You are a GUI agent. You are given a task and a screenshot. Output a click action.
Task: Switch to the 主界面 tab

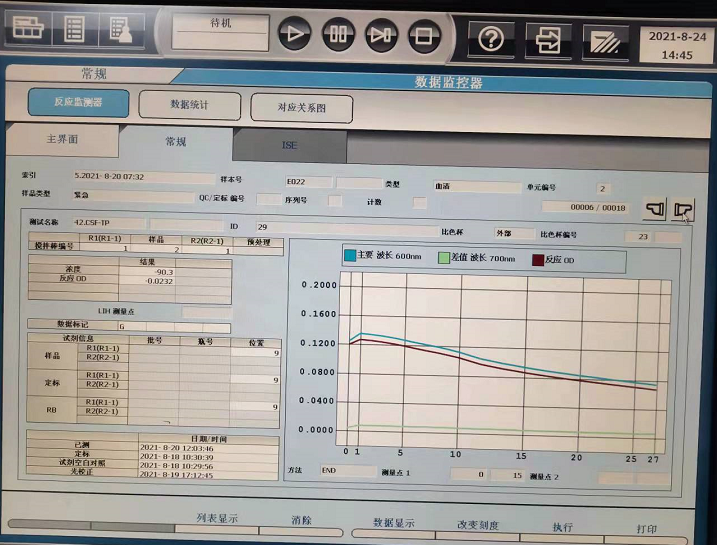[x=62, y=139]
